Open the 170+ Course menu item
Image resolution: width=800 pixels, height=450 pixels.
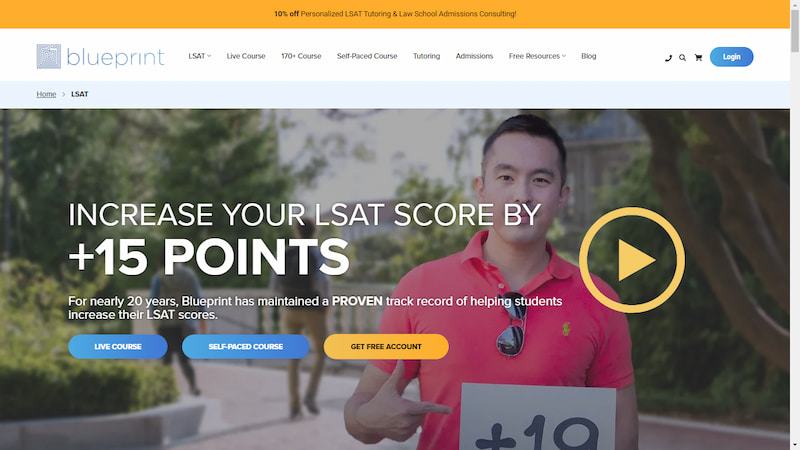point(301,56)
